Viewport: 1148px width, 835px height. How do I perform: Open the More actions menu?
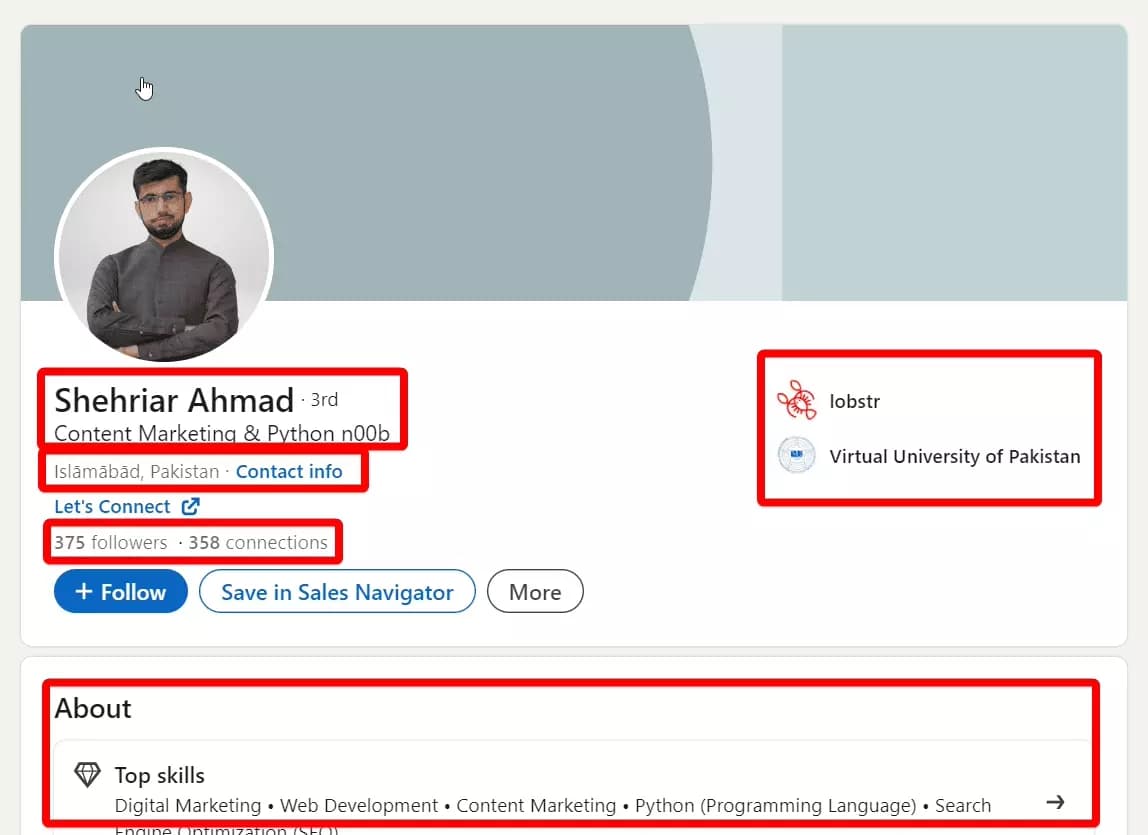pyautogui.click(x=535, y=591)
